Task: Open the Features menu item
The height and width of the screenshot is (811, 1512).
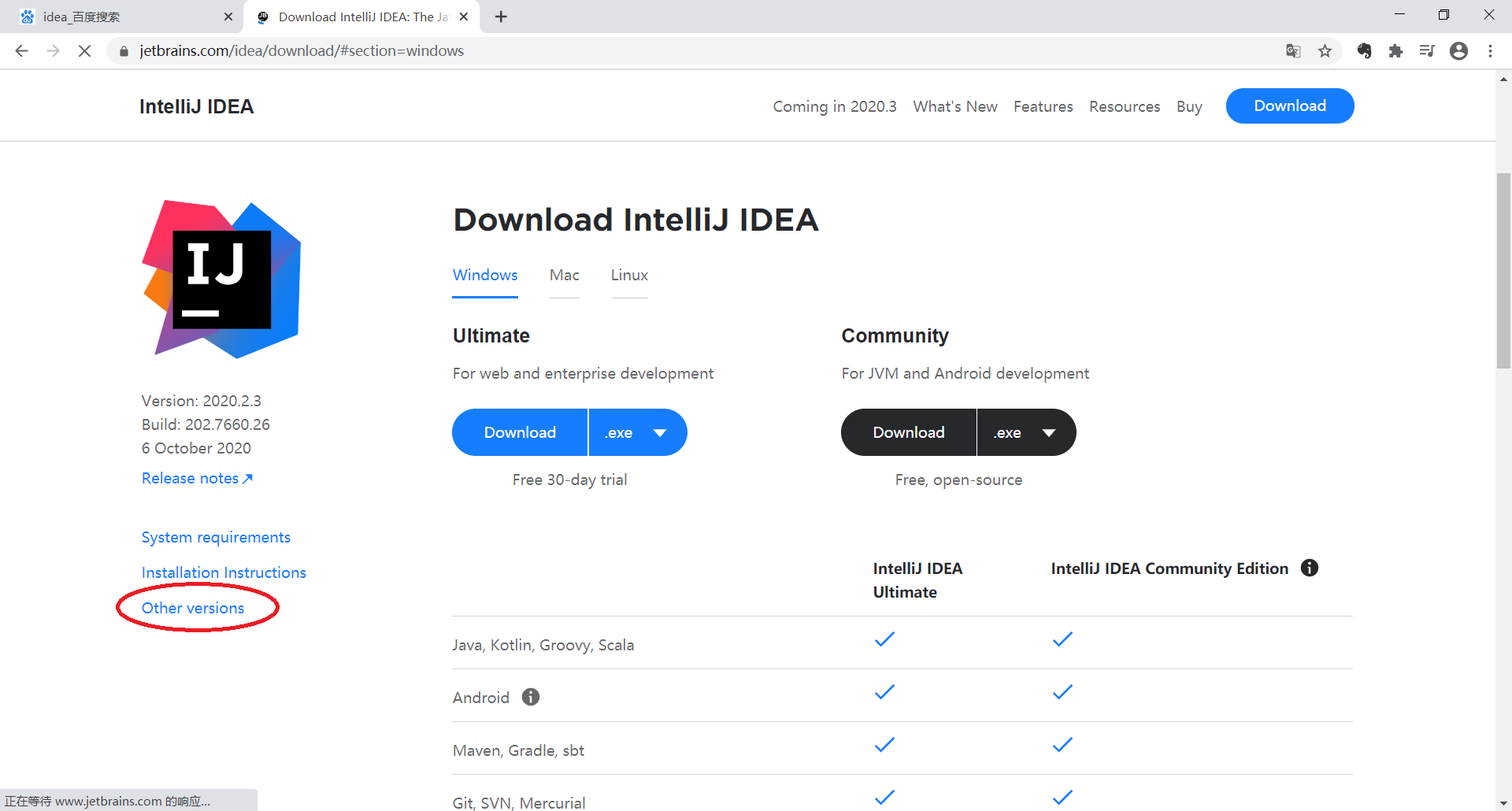Action: click(1043, 106)
